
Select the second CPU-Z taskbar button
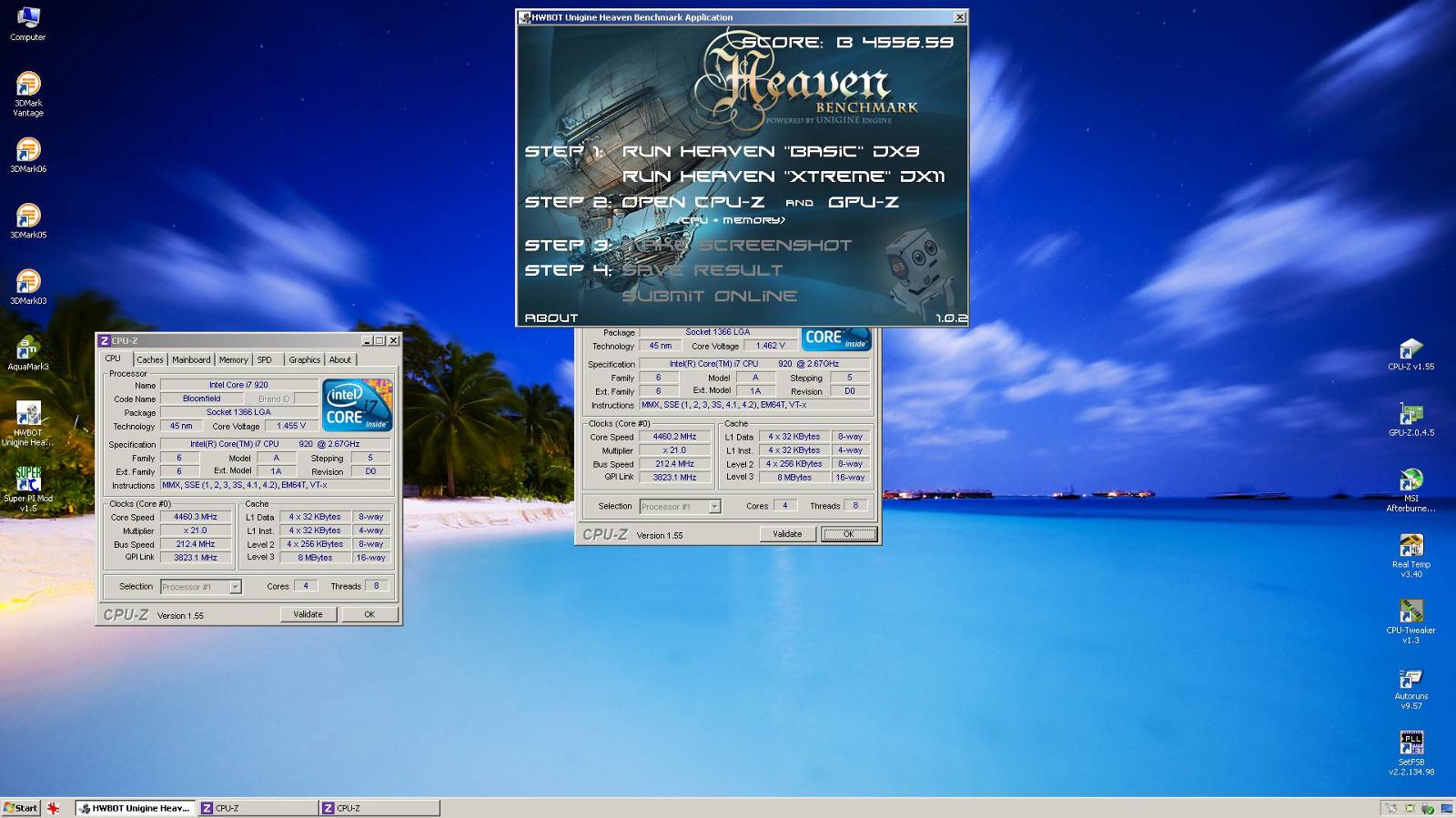pyautogui.click(x=379, y=808)
